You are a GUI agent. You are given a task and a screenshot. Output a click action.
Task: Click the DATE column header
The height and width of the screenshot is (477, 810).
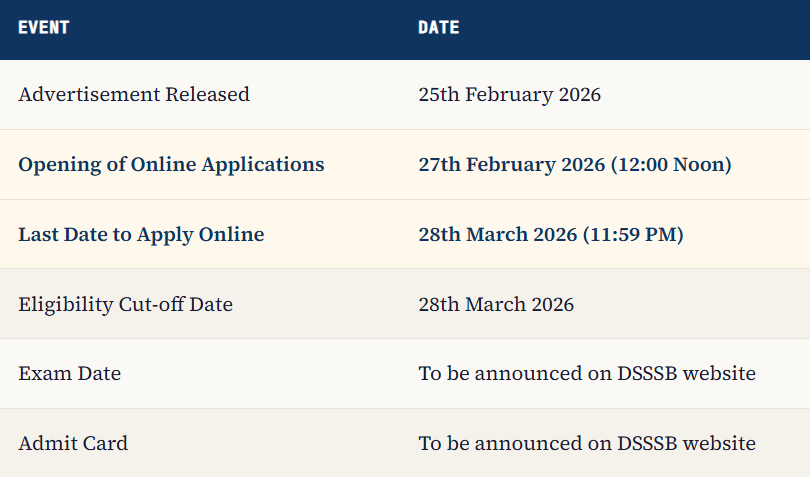tap(438, 28)
